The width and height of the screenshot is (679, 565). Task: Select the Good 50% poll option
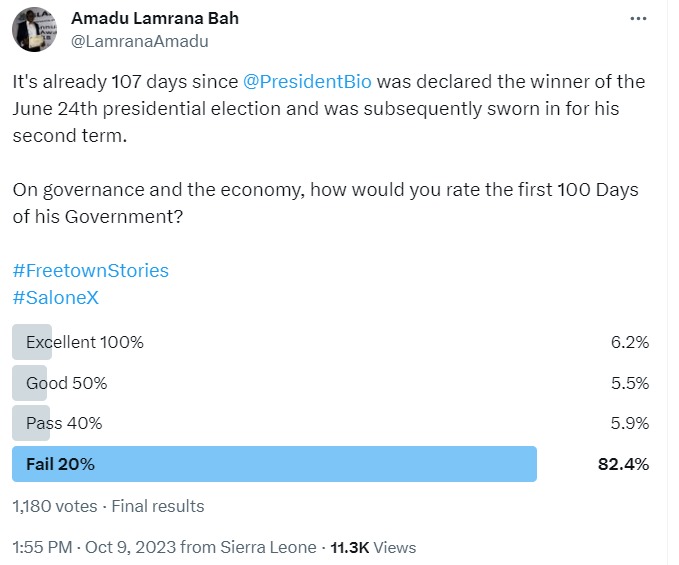67,383
